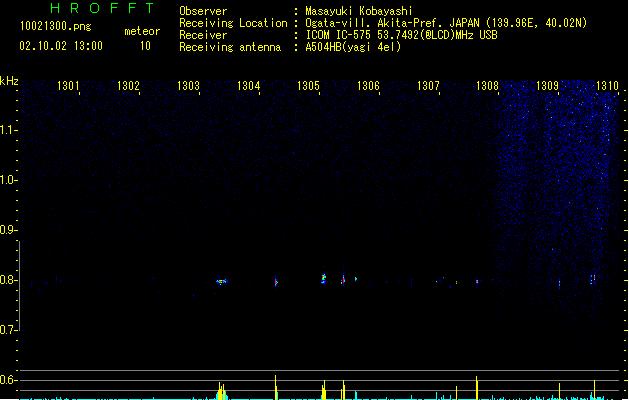Click time marker 1310
The image size is (629, 400).
(607, 86)
